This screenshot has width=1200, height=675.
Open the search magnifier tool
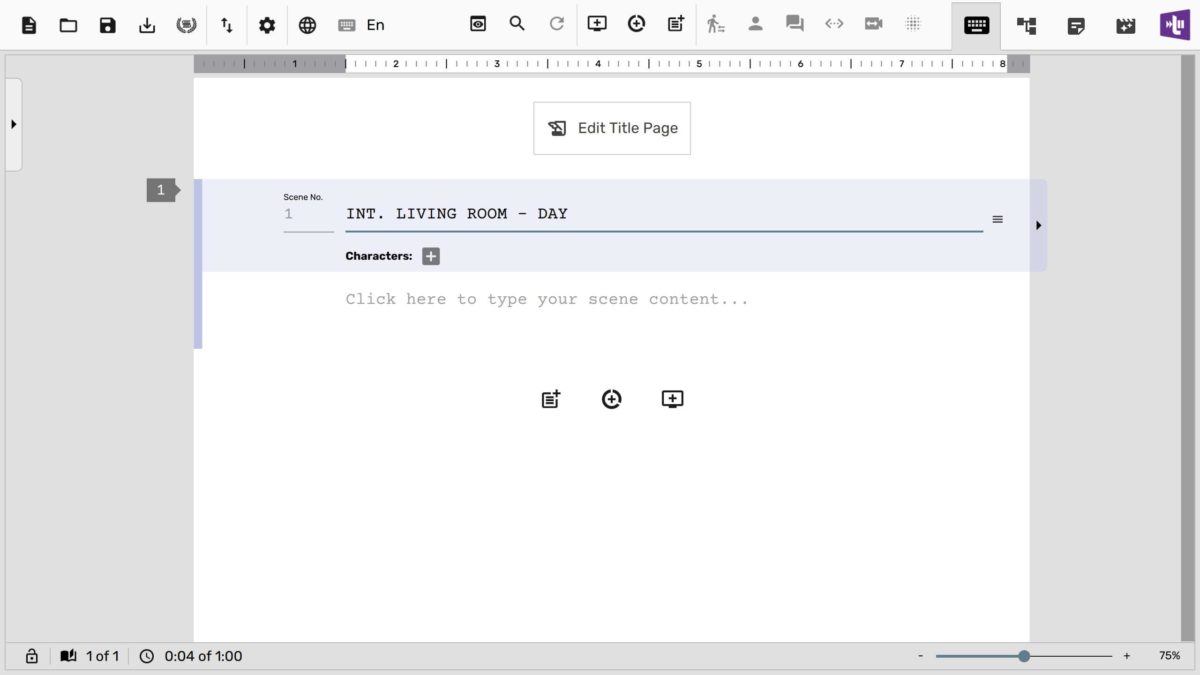(517, 24)
